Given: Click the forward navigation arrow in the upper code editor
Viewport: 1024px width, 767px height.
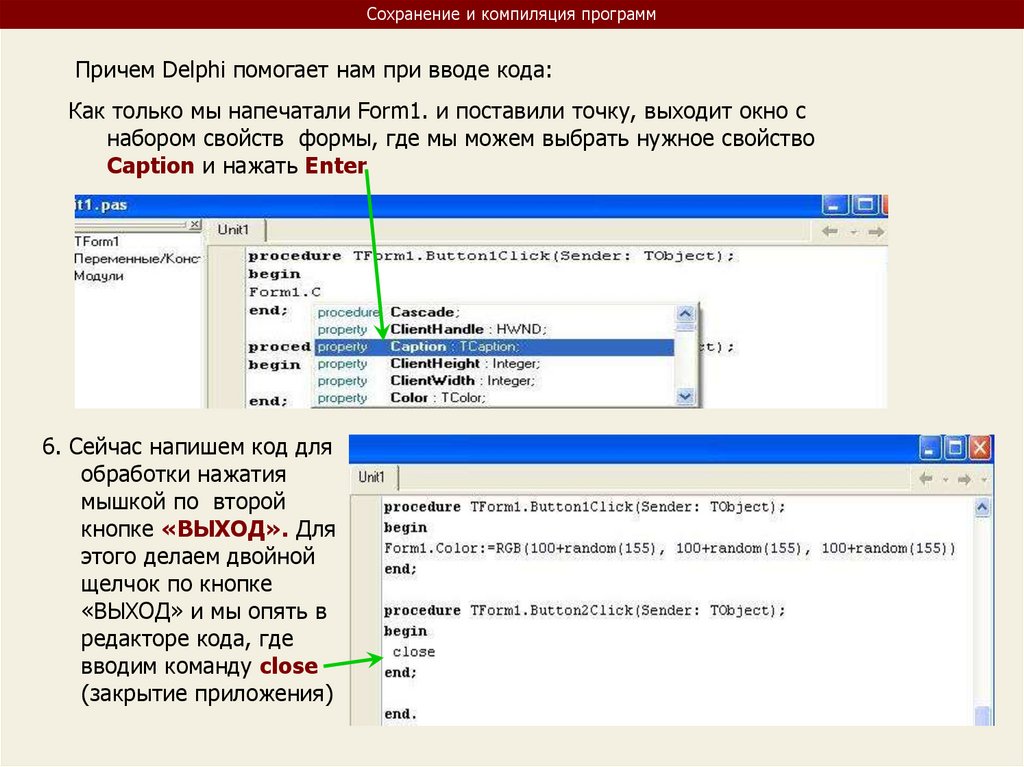Looking at the screenshot, I should point(876,231).
